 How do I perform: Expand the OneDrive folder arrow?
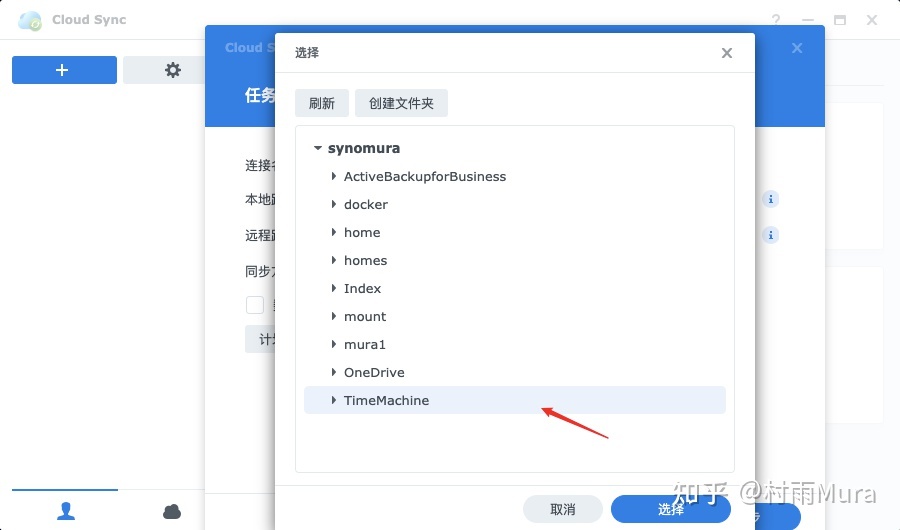point(333,372)
